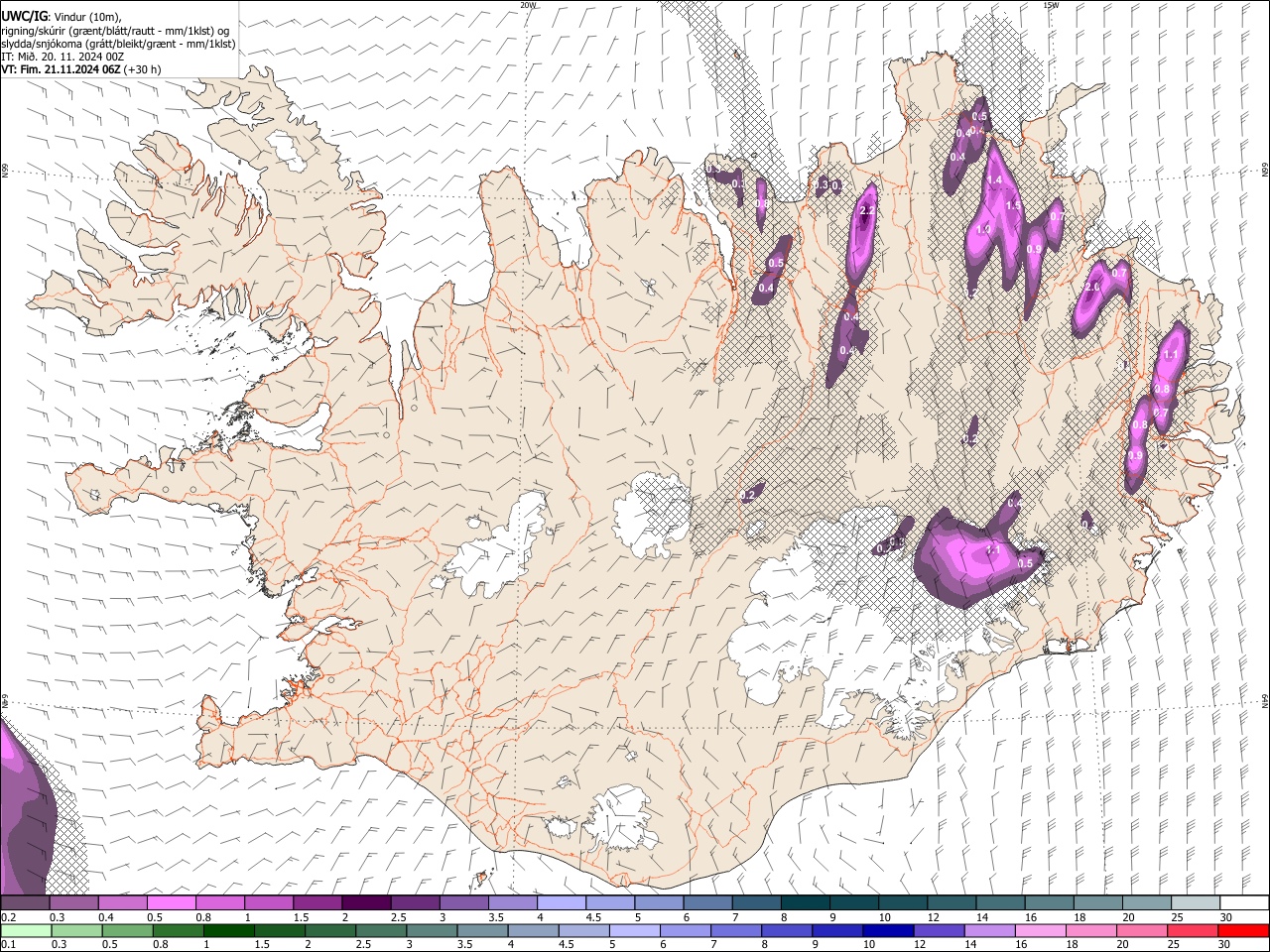Pick lower legend swatch between 4.5 and 5
Viewport: 1270px width, 952px height.
point(583,931)
